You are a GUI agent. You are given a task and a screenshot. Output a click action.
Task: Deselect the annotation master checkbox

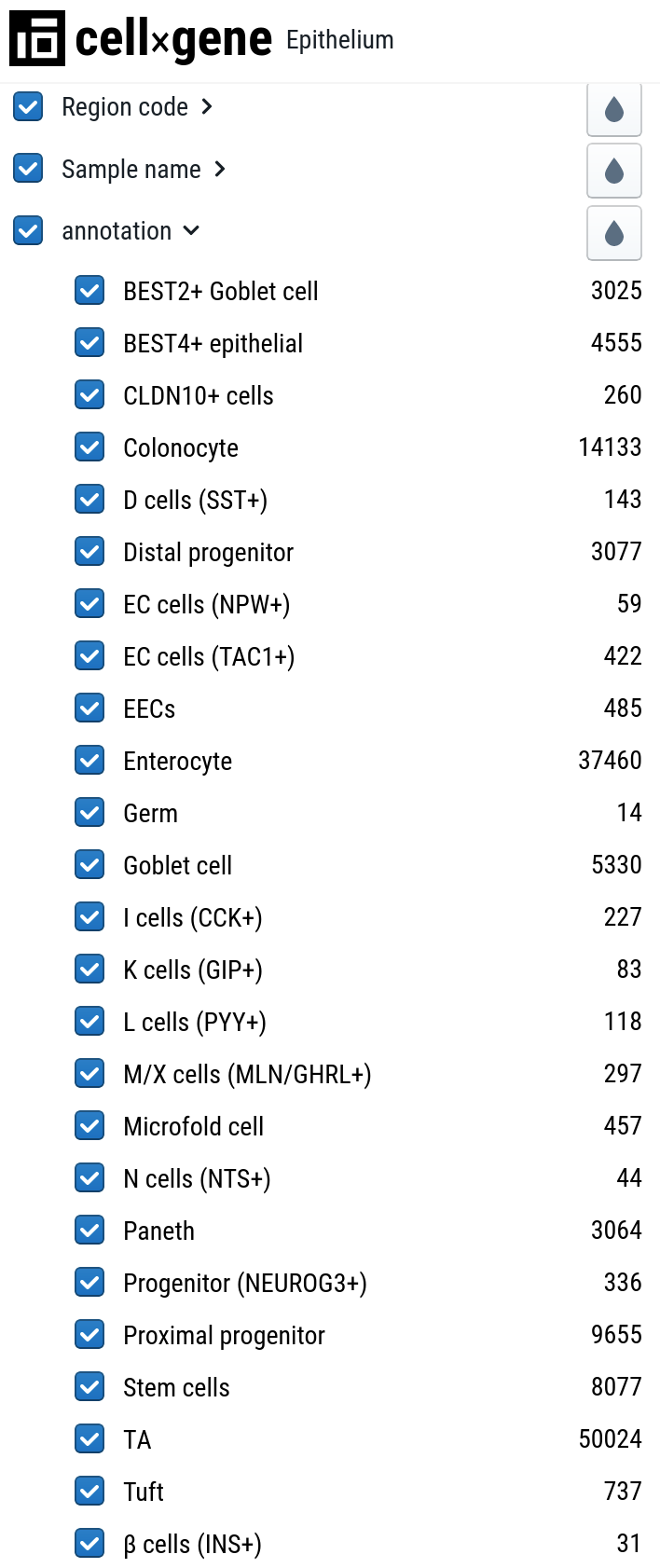(x=28, y=230)
